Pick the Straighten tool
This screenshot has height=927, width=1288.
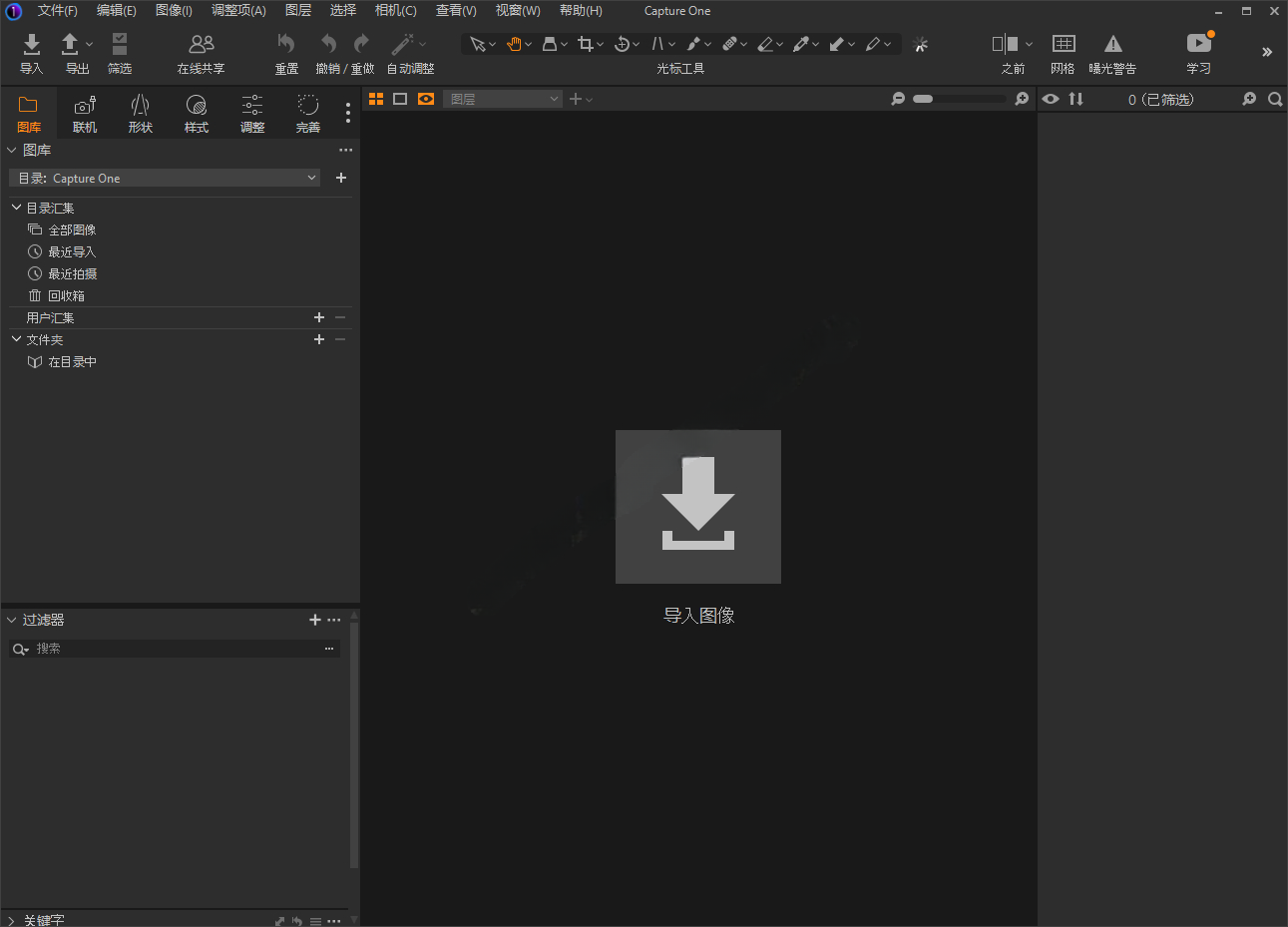658,44
